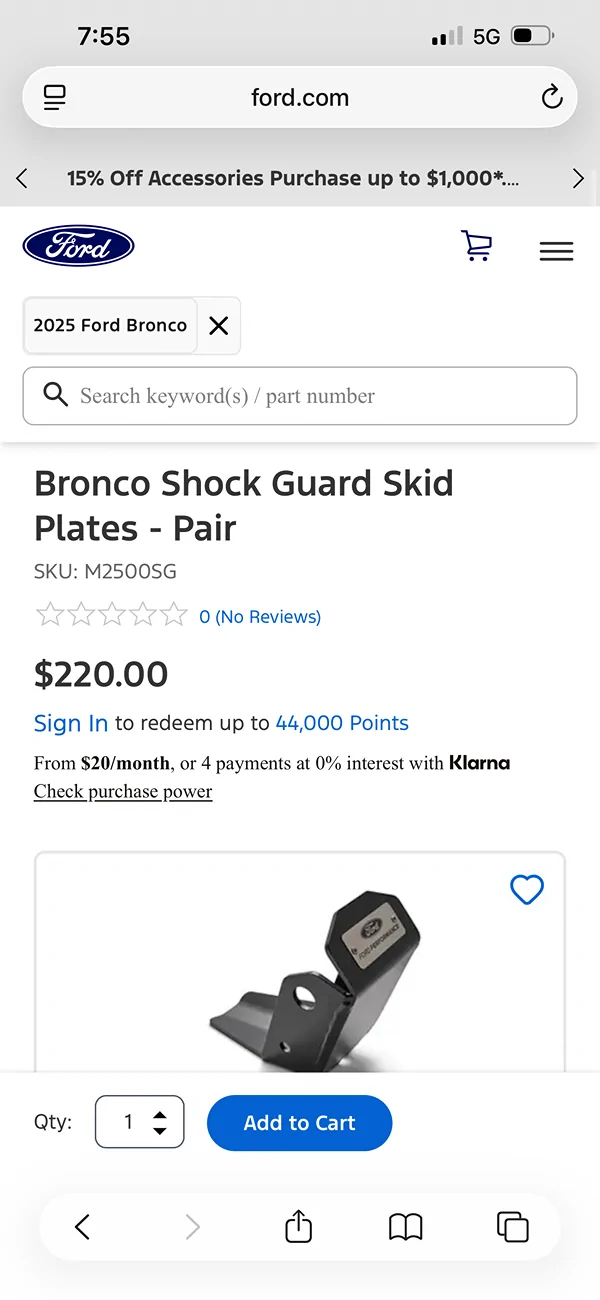Open the shopping cart
The height and width of the screenshot is (1300, 600).
pyautogui.click(x=477, y=246)
